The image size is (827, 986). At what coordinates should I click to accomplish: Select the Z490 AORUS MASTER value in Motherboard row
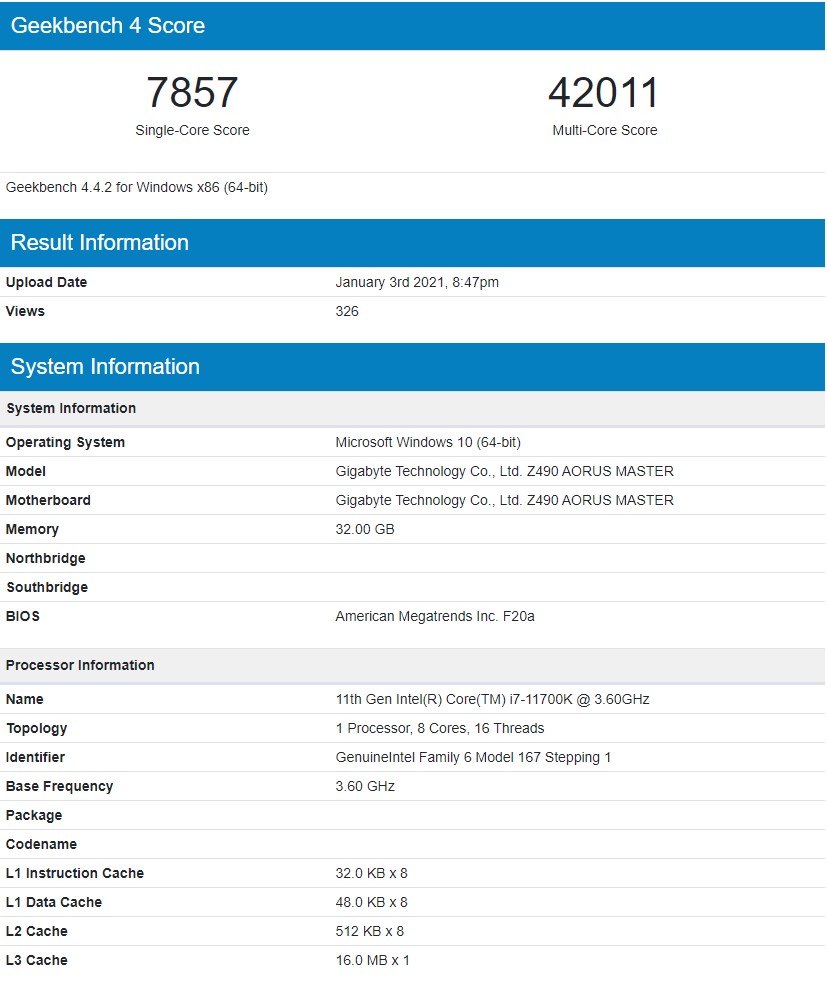click(x=504, y=501)
